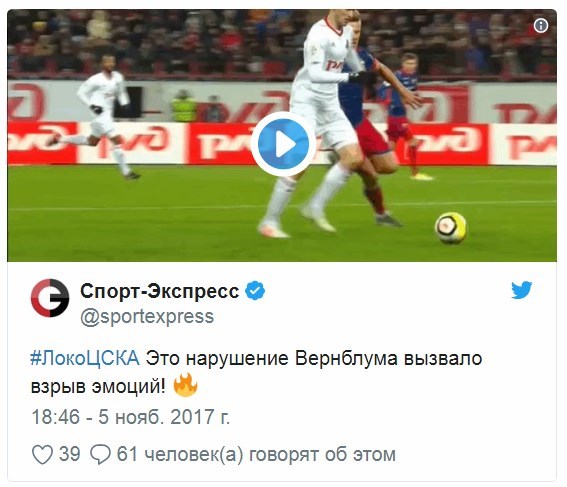
Task: Click 'взрыв эмоций!' tweet text line
Action: point(98,386)
